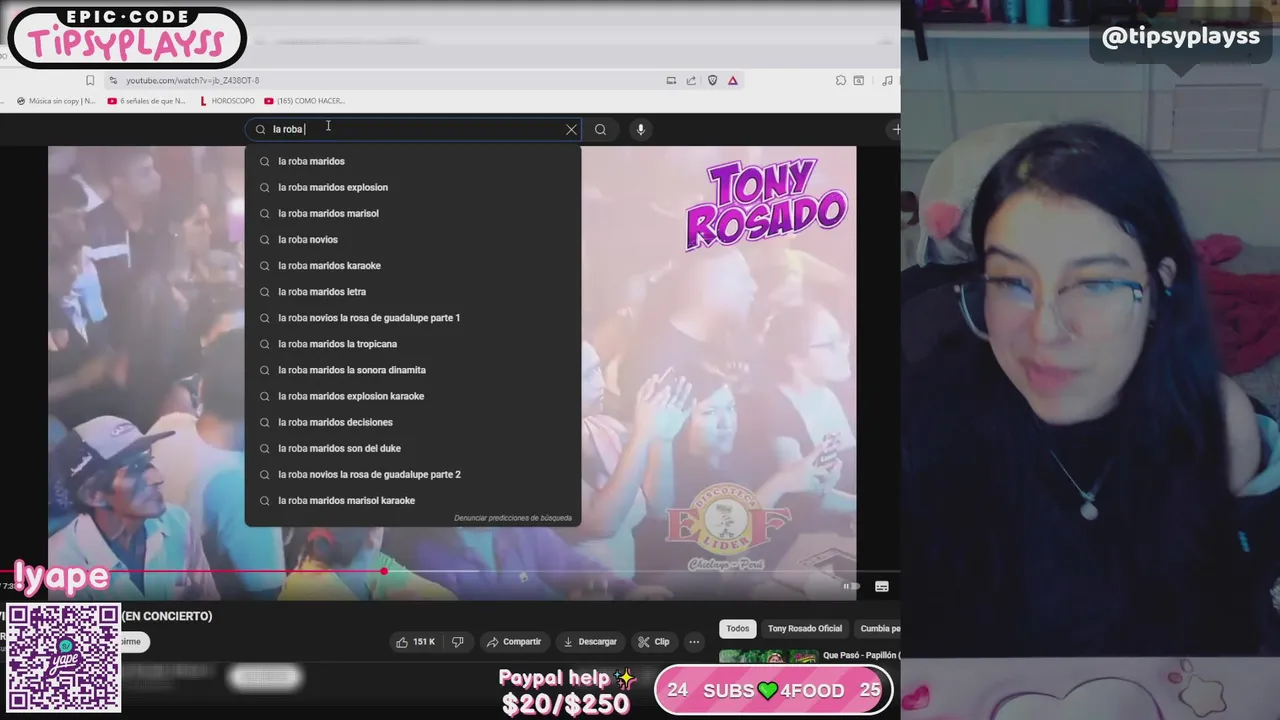Viewport: 1280px width, 720px height.
Task: Open more actions three-dot menu
Action: tap(694, 642)
